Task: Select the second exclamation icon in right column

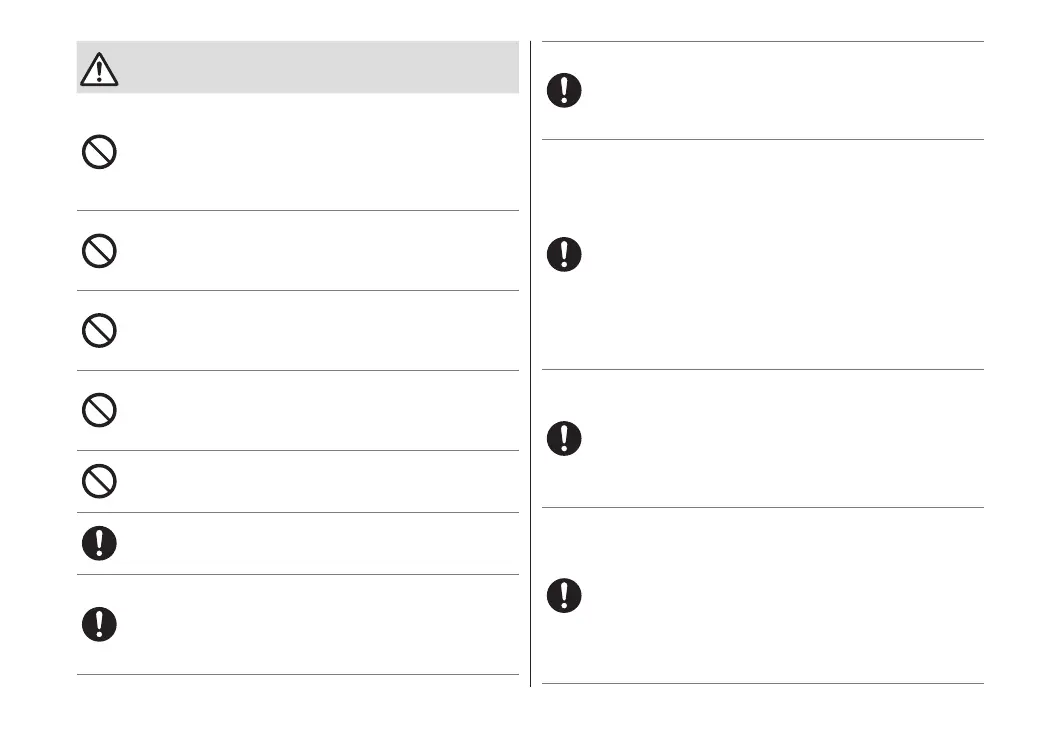Action: (x=564, y=254)
